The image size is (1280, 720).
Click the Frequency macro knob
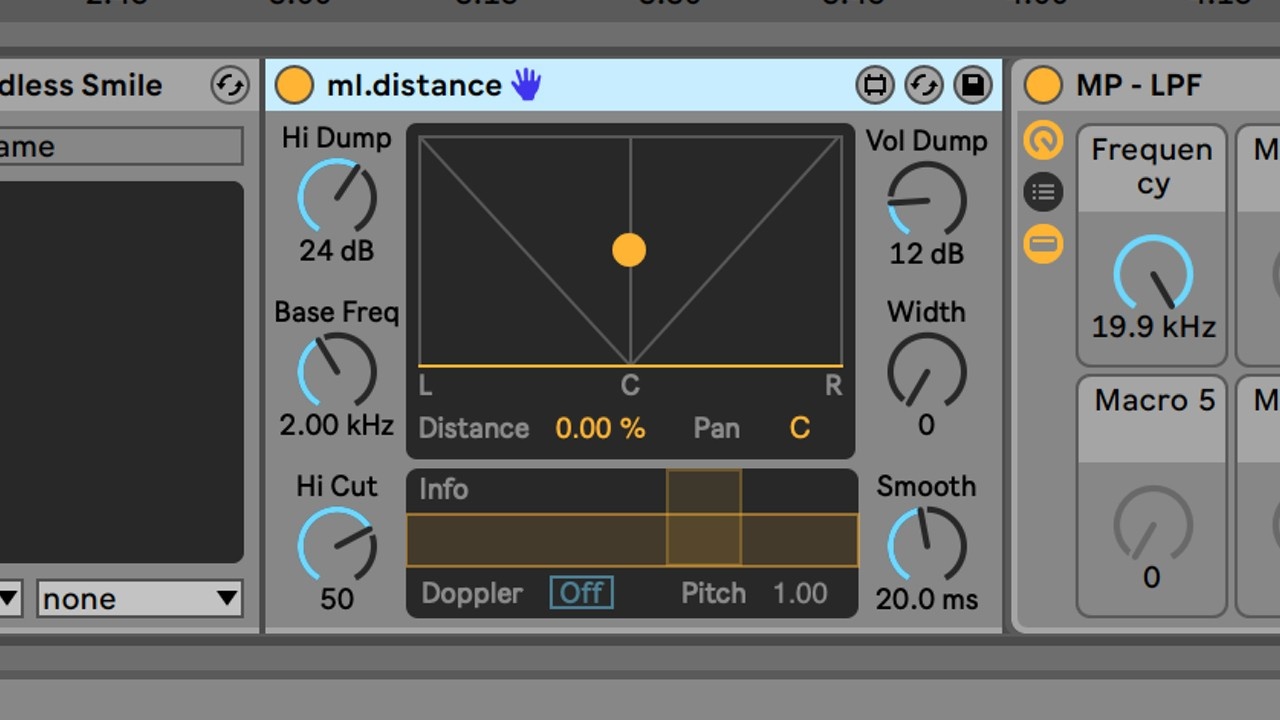1153,274
